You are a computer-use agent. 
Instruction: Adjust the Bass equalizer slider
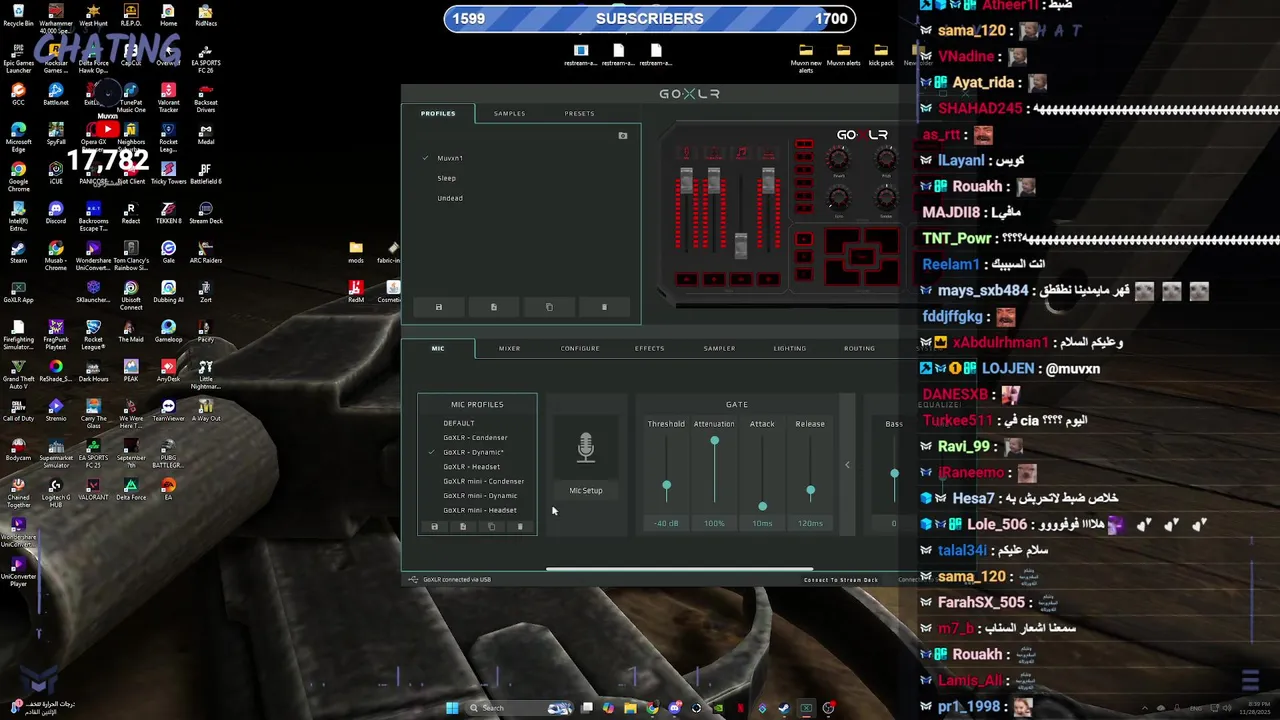894,473
